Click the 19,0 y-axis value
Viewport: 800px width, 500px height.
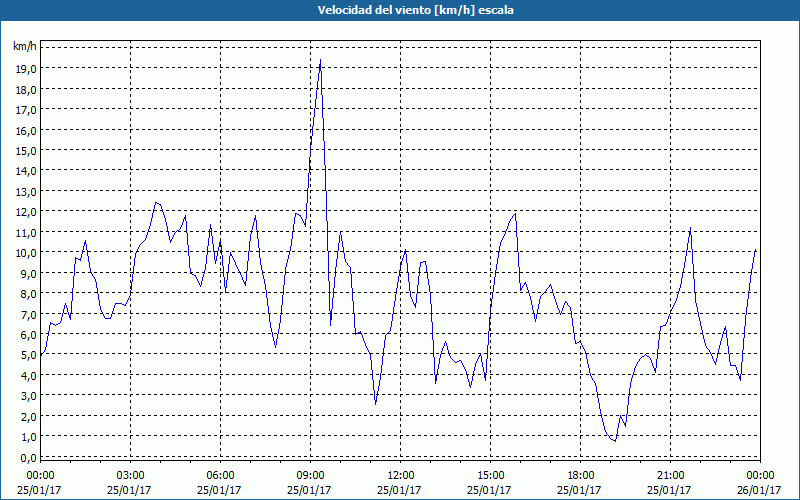(x=26, y=69)
